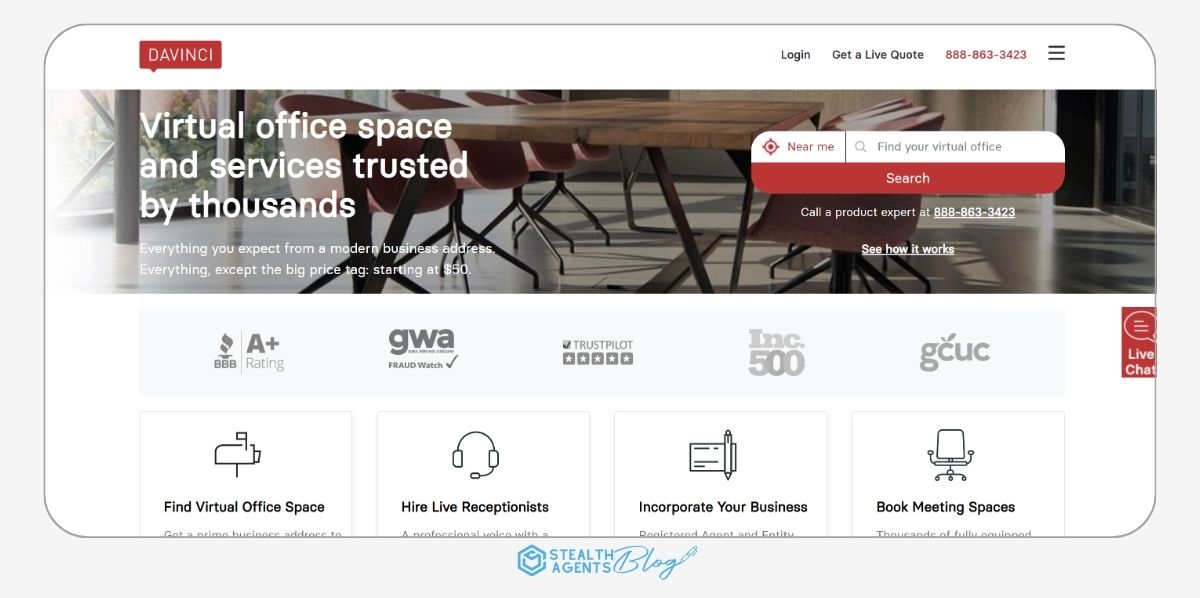
Task: Select Get a Live Quote in header
Action: click(x=878, y=55)
